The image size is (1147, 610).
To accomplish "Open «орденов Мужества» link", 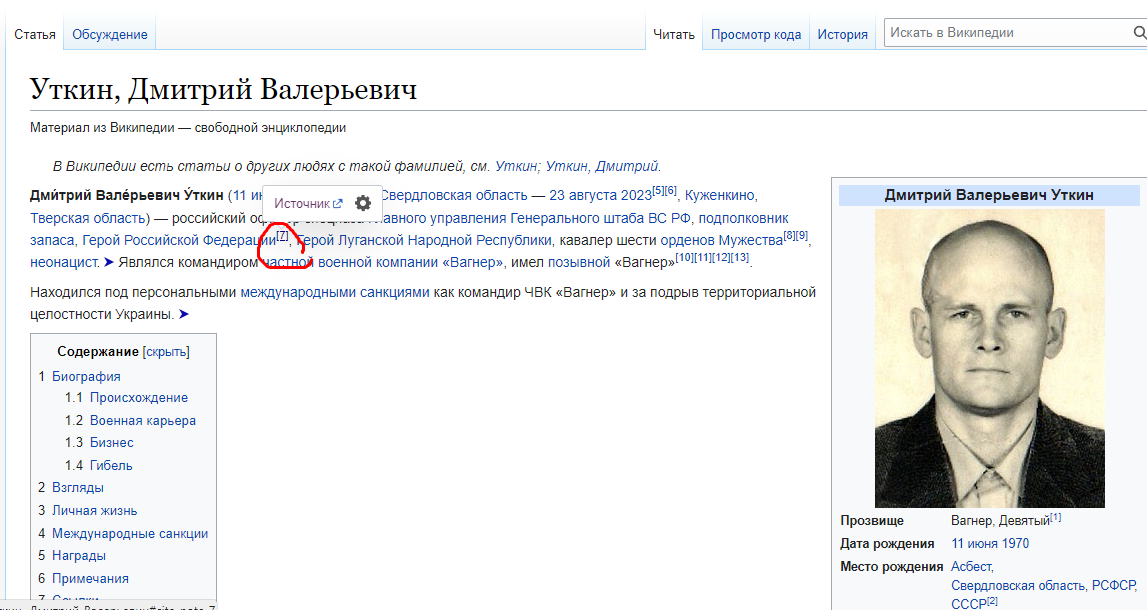I will point(721,240).
